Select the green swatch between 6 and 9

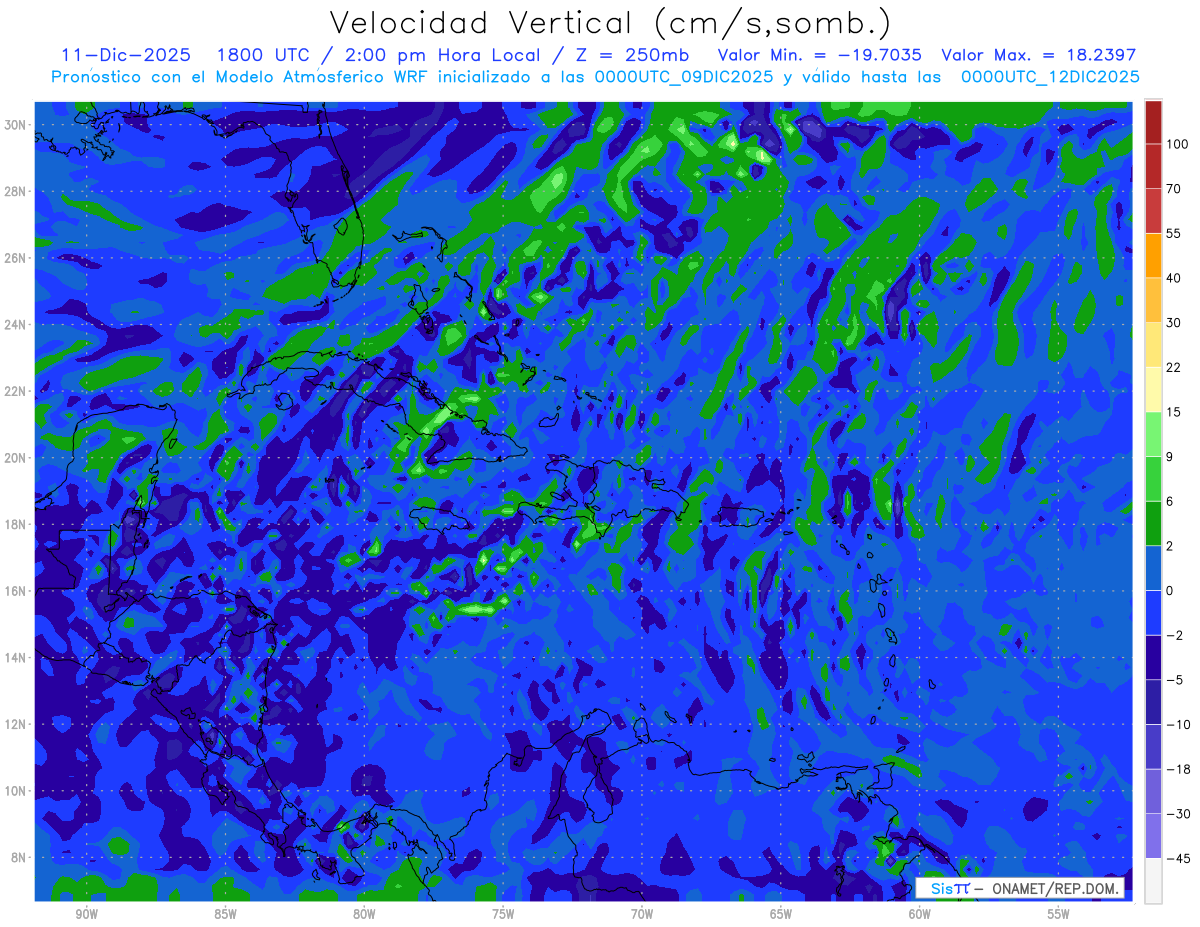coord(1153,479)
